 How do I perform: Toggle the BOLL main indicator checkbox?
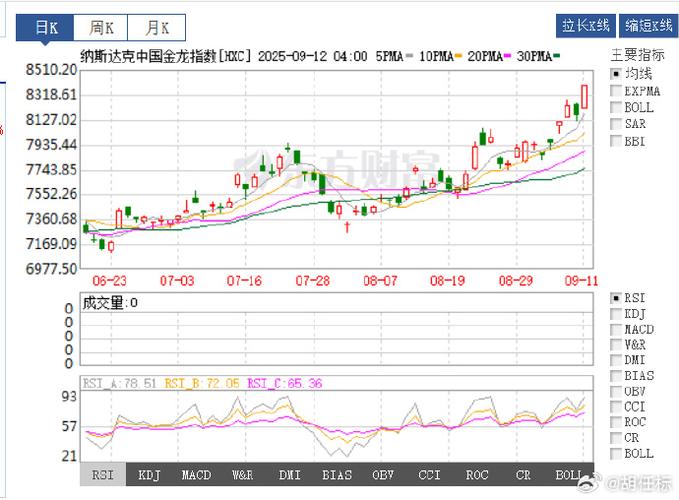tap(616, 107)
